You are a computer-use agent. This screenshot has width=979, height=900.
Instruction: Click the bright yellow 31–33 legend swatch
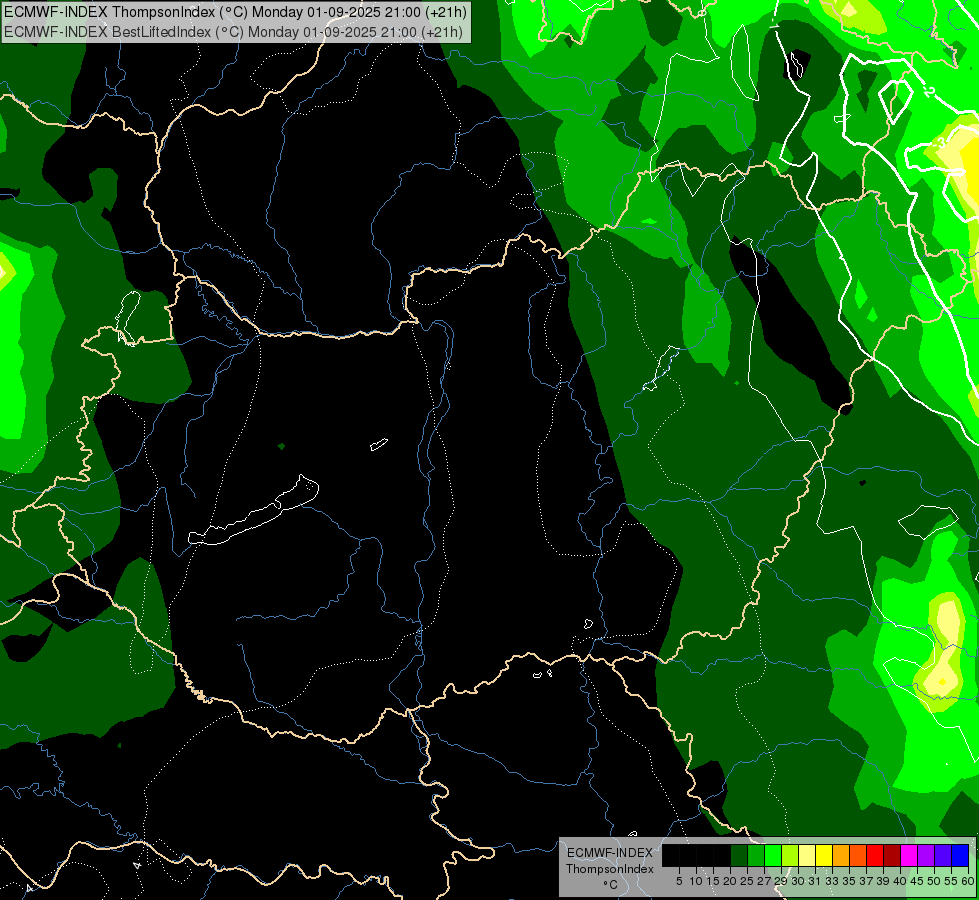coord(824,855)
